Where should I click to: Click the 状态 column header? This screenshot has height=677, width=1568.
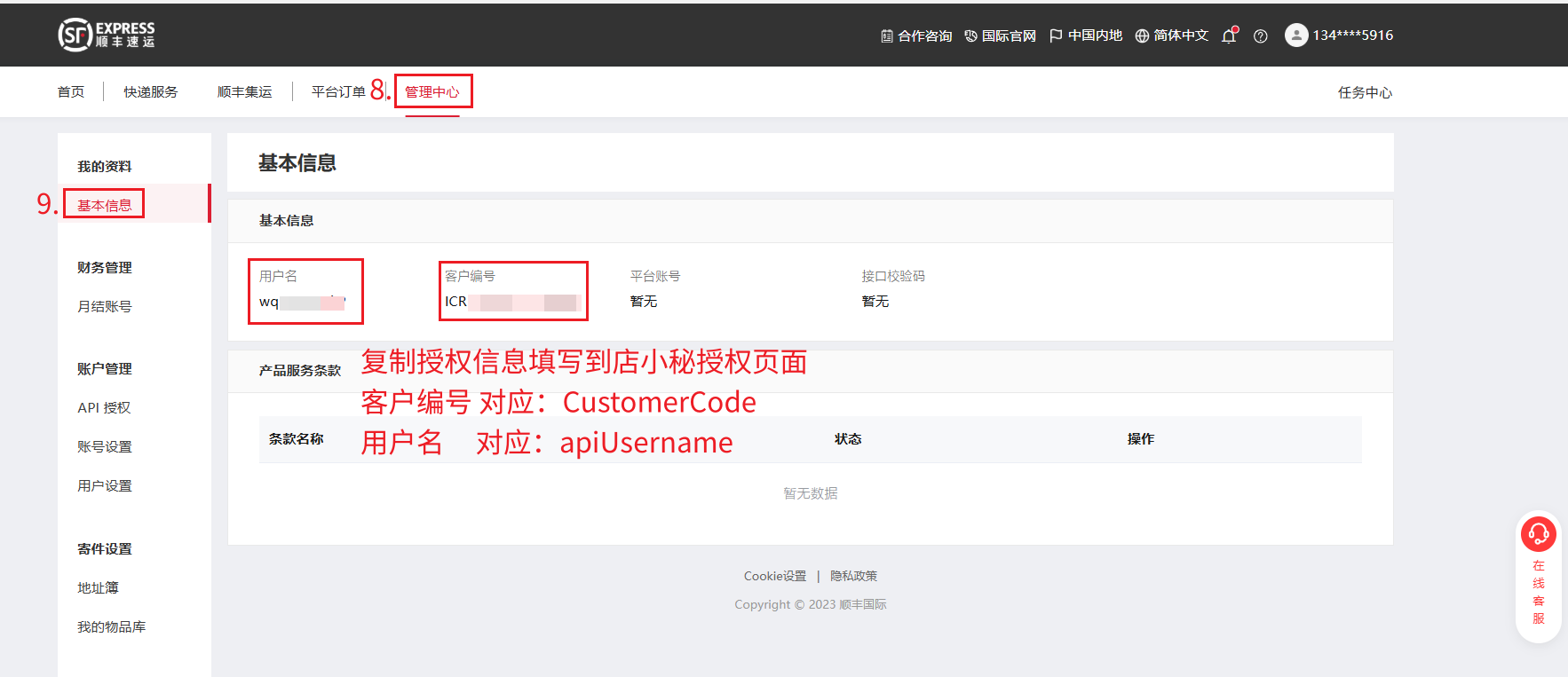(x=848, y=438)
